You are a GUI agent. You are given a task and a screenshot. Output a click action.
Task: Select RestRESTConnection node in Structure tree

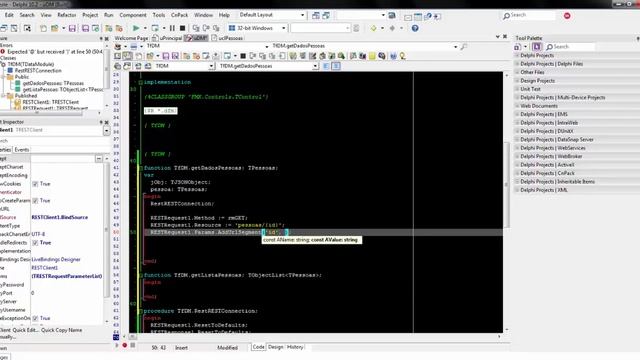point(38,71)
